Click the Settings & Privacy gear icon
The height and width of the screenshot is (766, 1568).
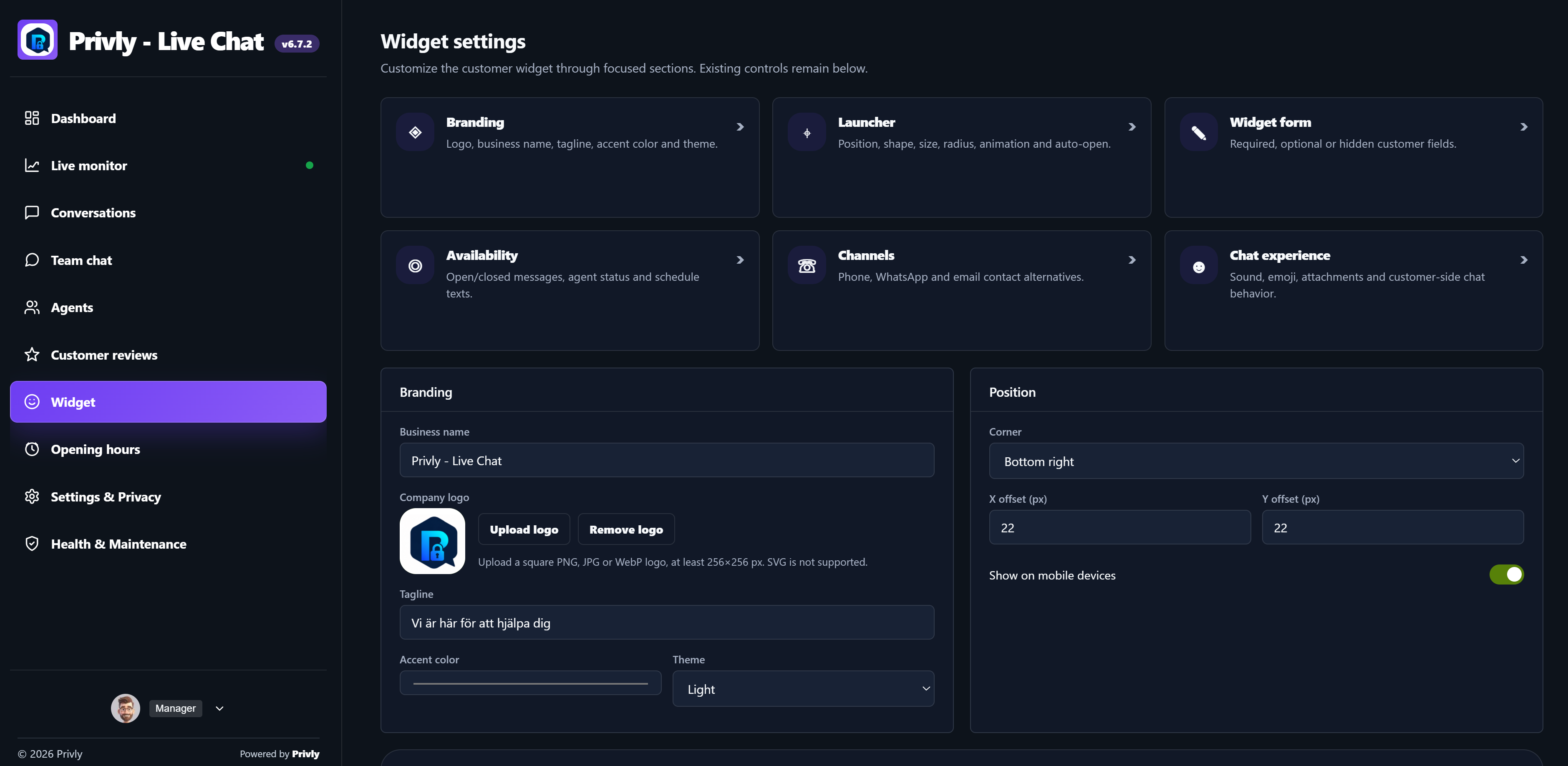click(32, 496)
